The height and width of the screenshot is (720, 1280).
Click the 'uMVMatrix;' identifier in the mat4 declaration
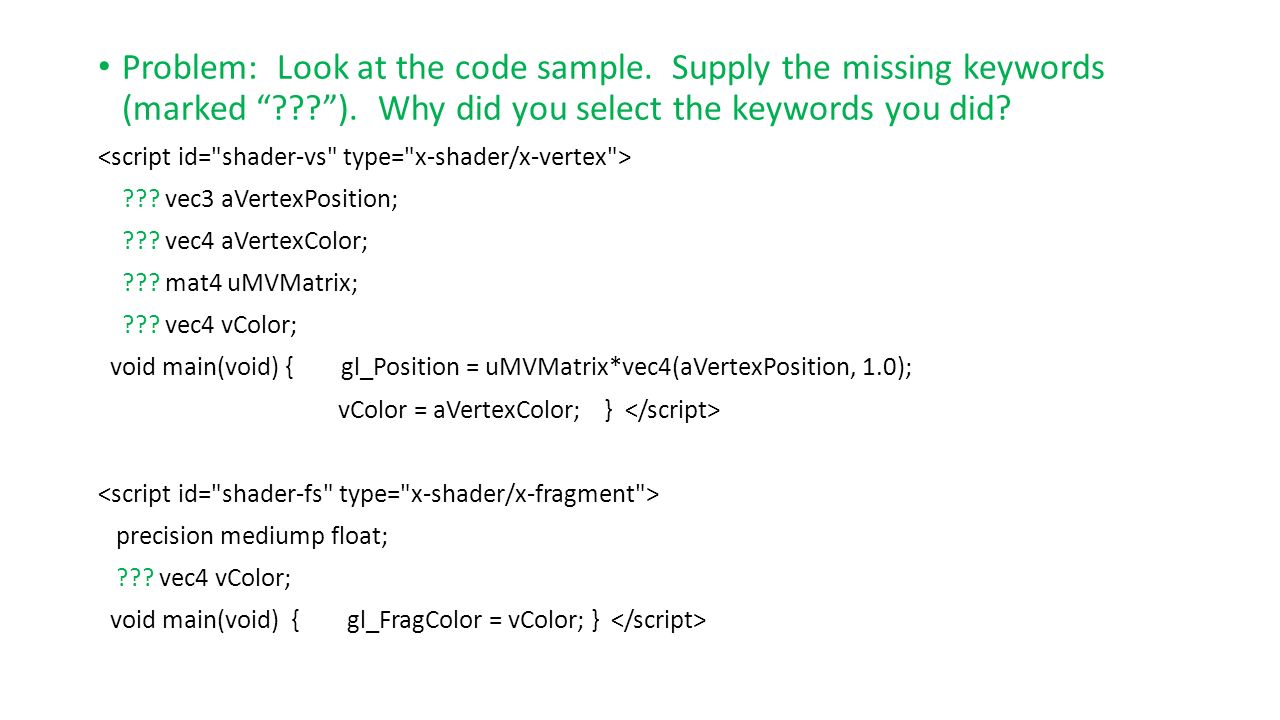click(293, 283)
